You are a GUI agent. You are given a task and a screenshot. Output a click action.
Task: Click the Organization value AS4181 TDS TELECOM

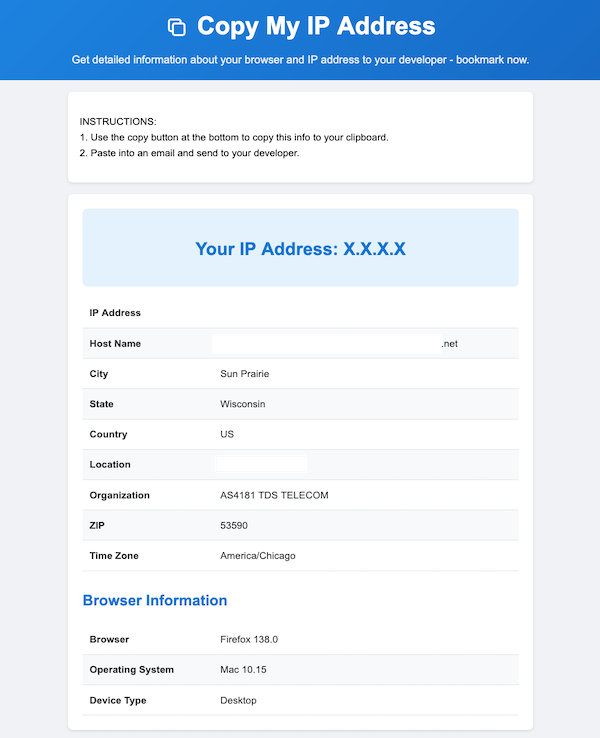(x=274, y=495)
